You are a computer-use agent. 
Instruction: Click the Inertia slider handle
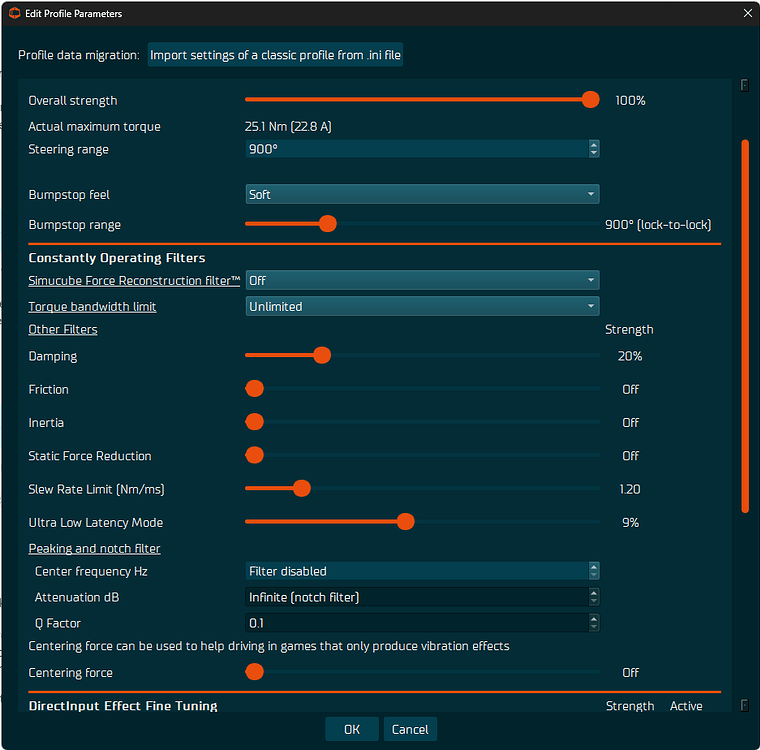point(254,422)
